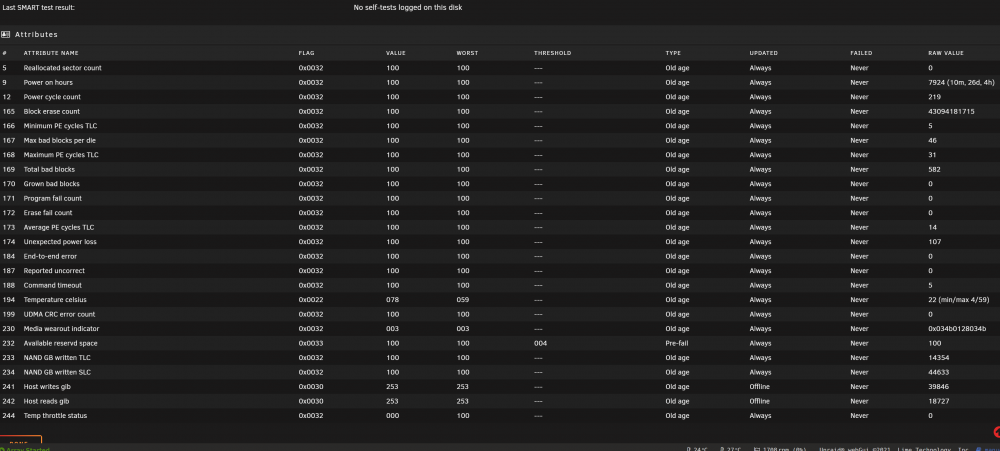Click the Reallocated sector count row
Image resolution: width=1000 pixels, height=451 pixels.
pyautogui.click(x=500, y=68)
